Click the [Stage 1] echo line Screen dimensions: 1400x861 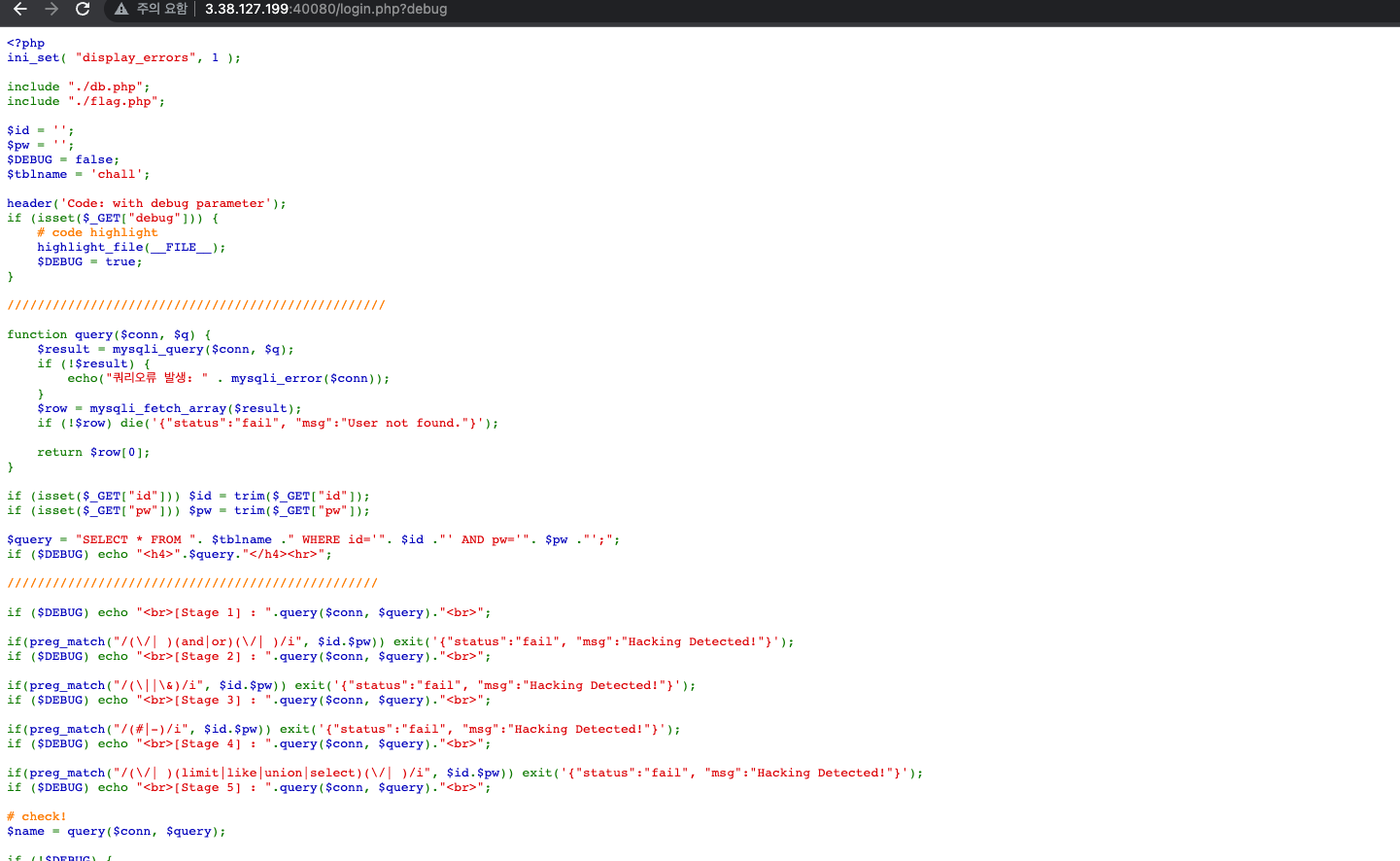coord(249,612)
